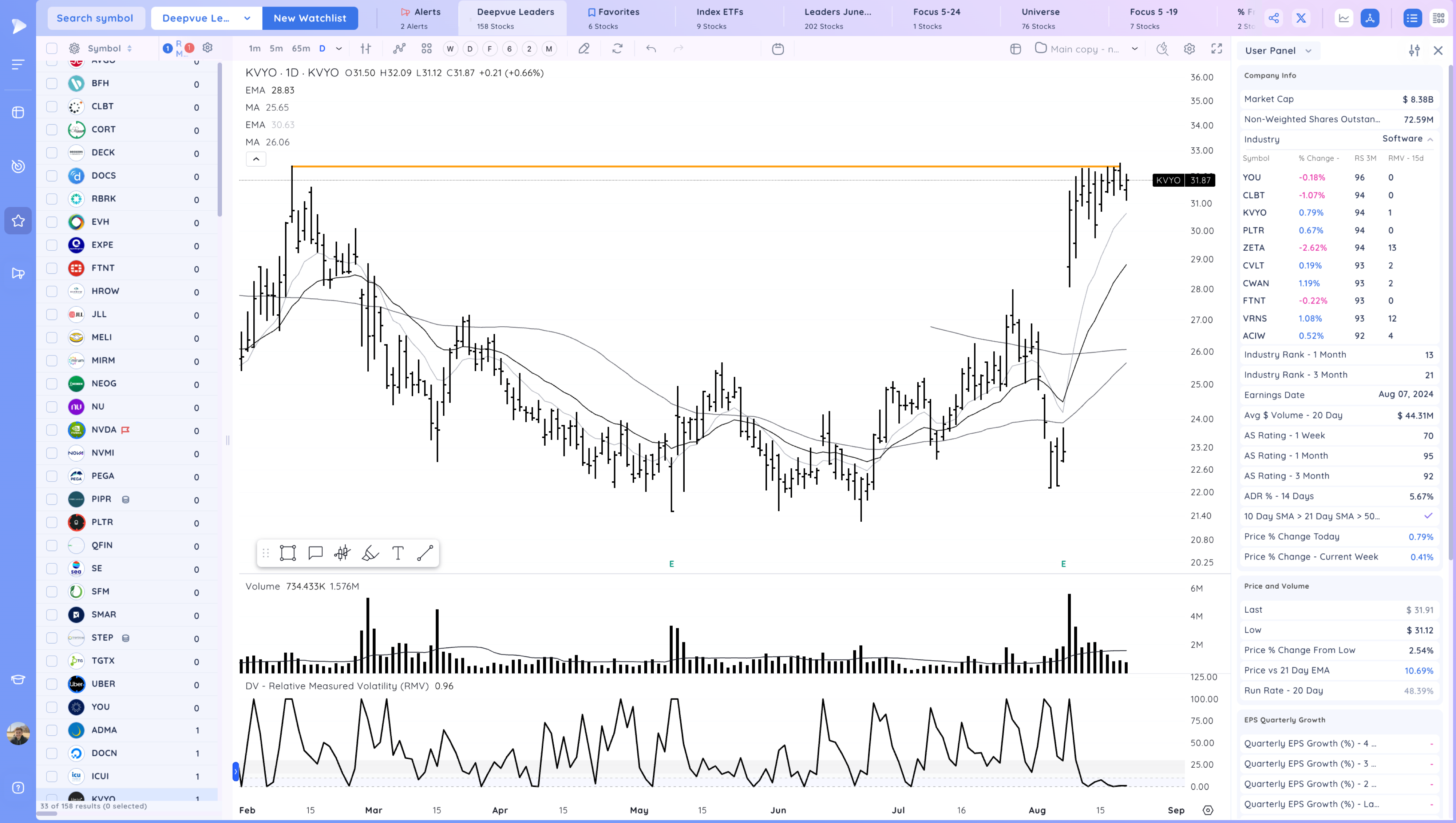1456x823 pixels.
Task: Select the rectangle drawing tool
Action: [x=287, y=553]
